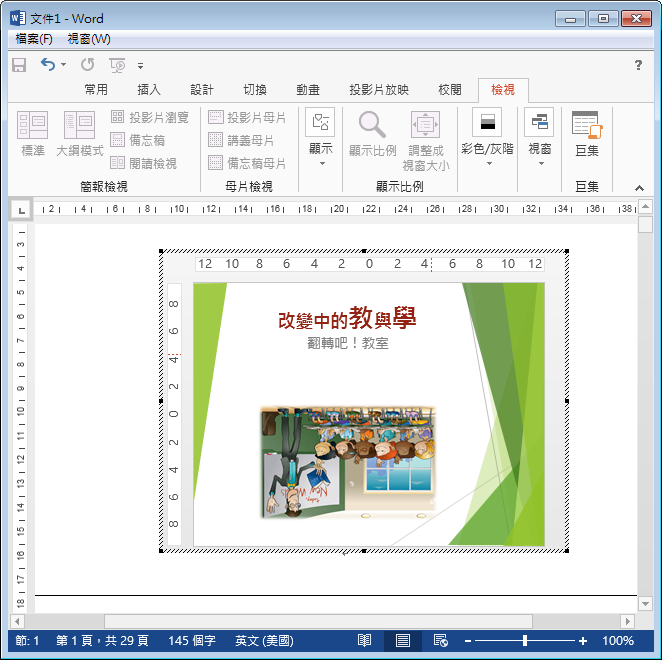
Task: Select the upside-down classroom picture
Action: 348,462
